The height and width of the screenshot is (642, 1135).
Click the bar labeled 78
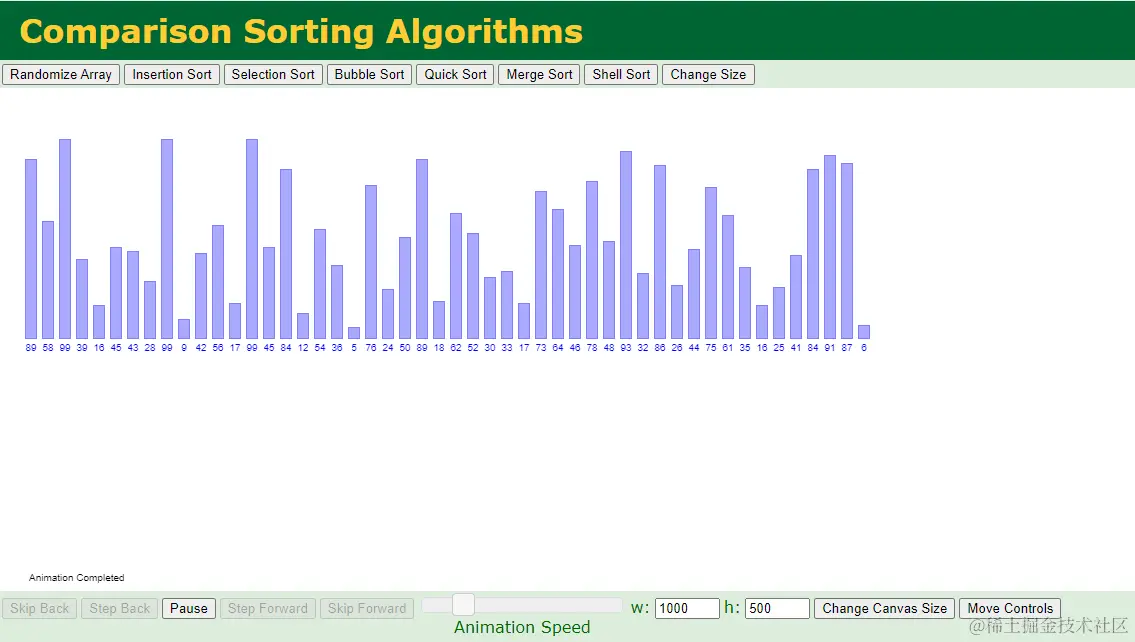(x=592, y=260)
